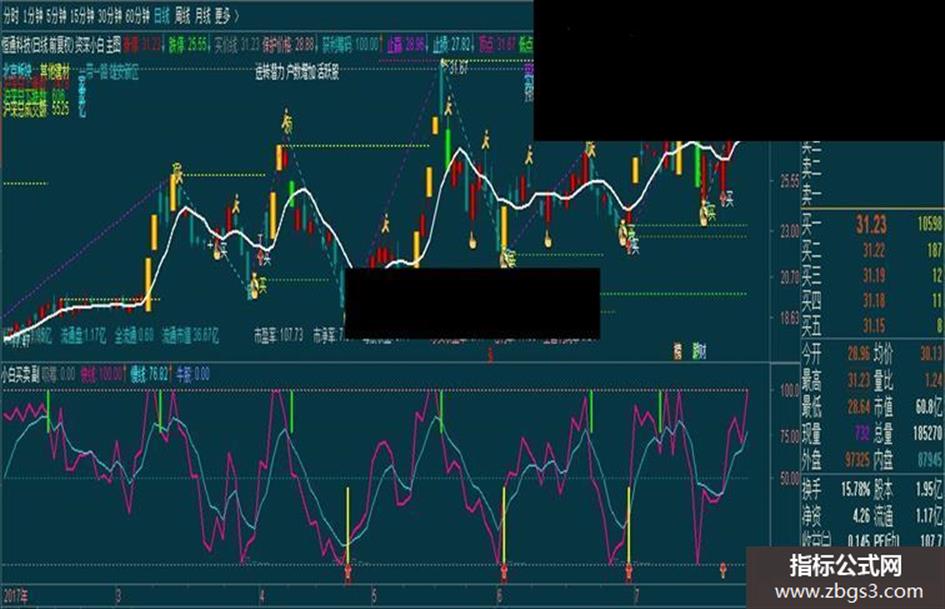Click the 均价 average price 30.13
The image size is (945, 609).
pos(931,354)
